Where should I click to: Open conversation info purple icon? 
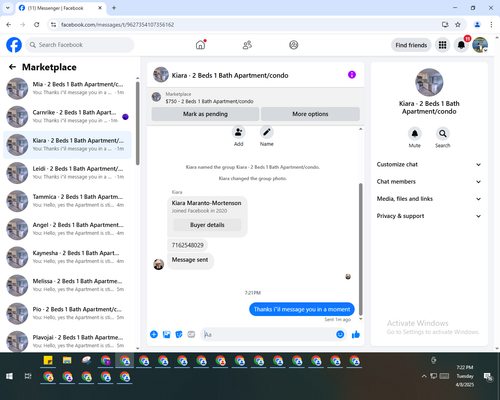point(352,75)
